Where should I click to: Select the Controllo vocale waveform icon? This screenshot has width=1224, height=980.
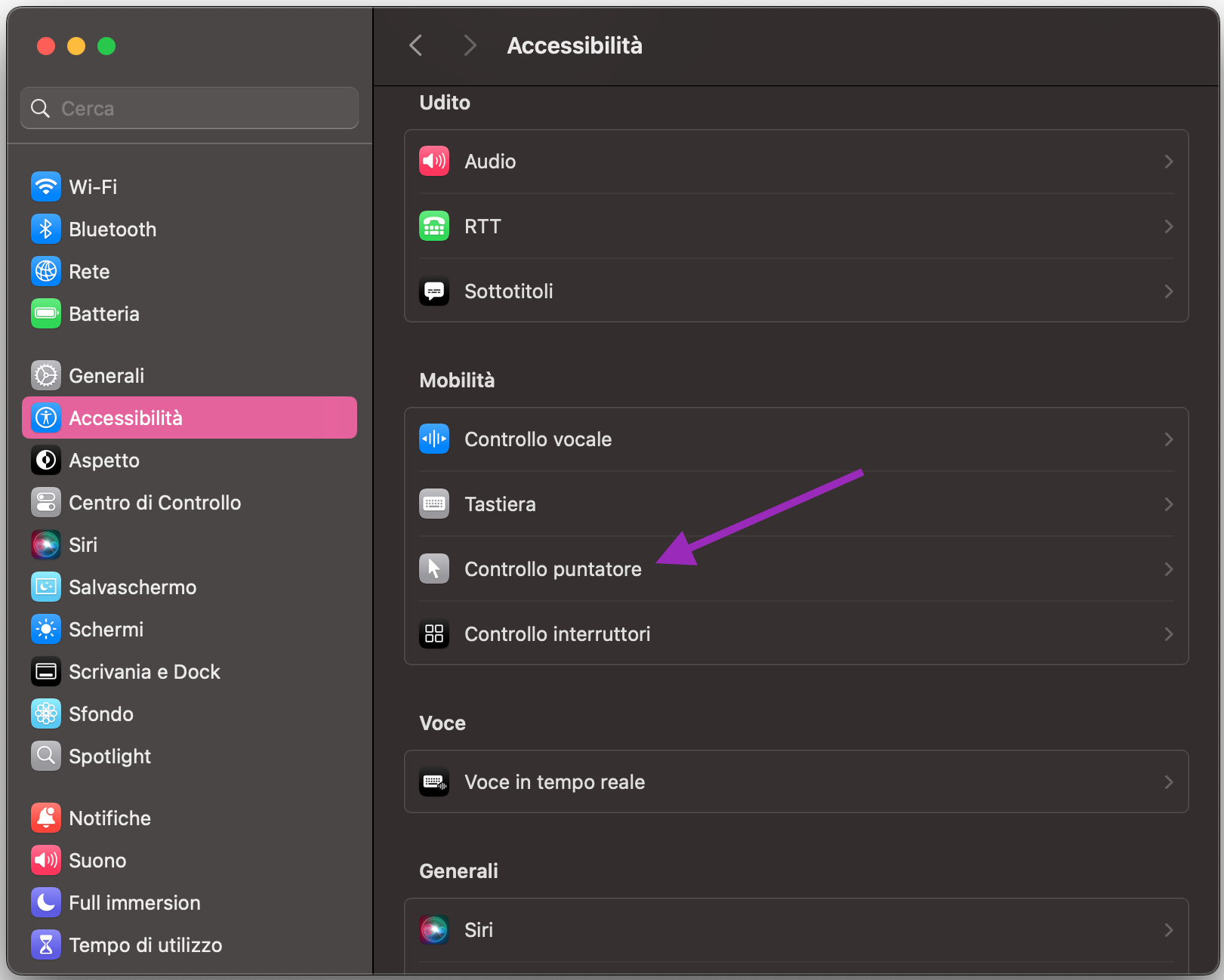[x=434, y=439]
